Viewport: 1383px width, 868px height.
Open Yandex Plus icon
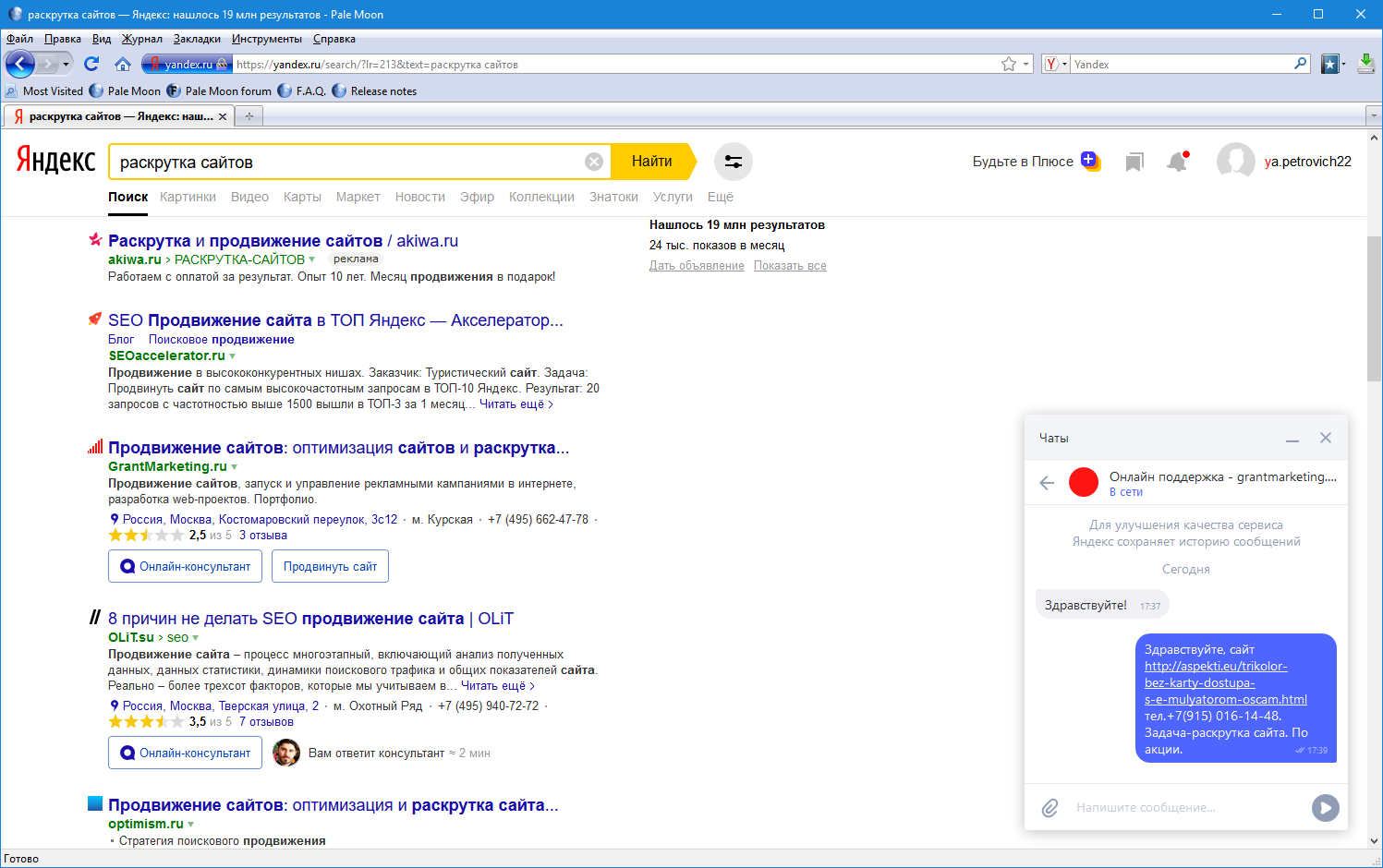[x=1090, y=161]
